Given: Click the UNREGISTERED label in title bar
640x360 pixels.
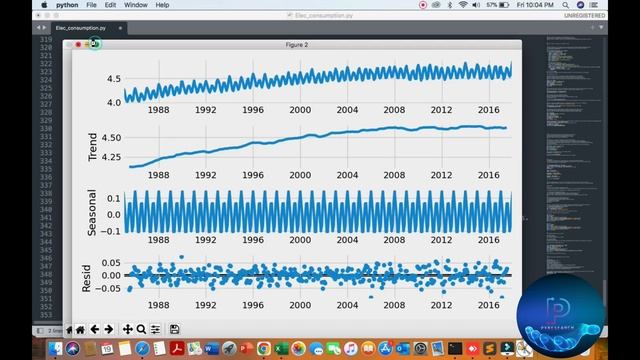Looking at the screenshot, I should (x=584, y=16).
